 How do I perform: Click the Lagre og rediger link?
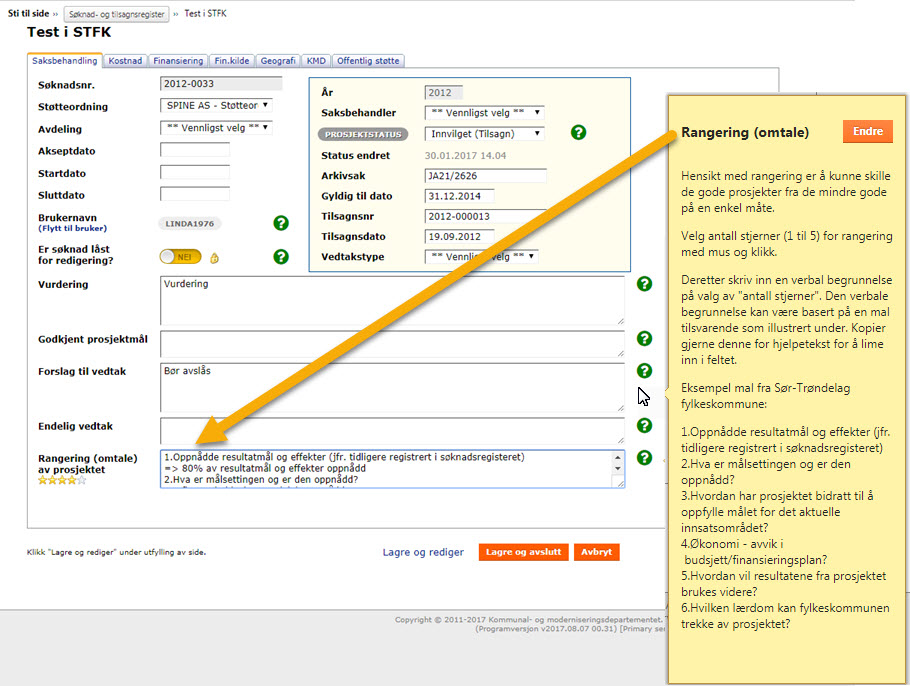click(x=423, y=552)
